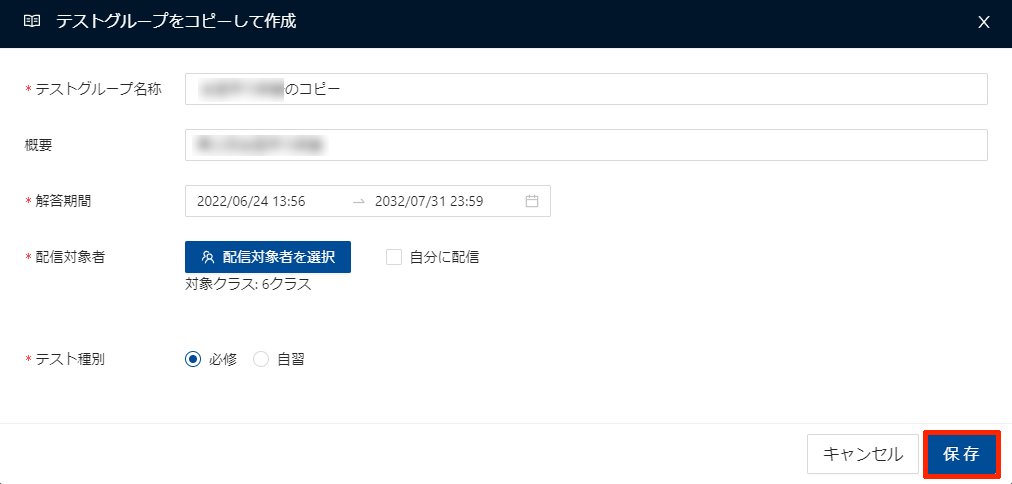Focus the テストグループ名称 text field
Image resolution: width=1012 pixels, height=484 pixels.
click(x=640, y=89)
